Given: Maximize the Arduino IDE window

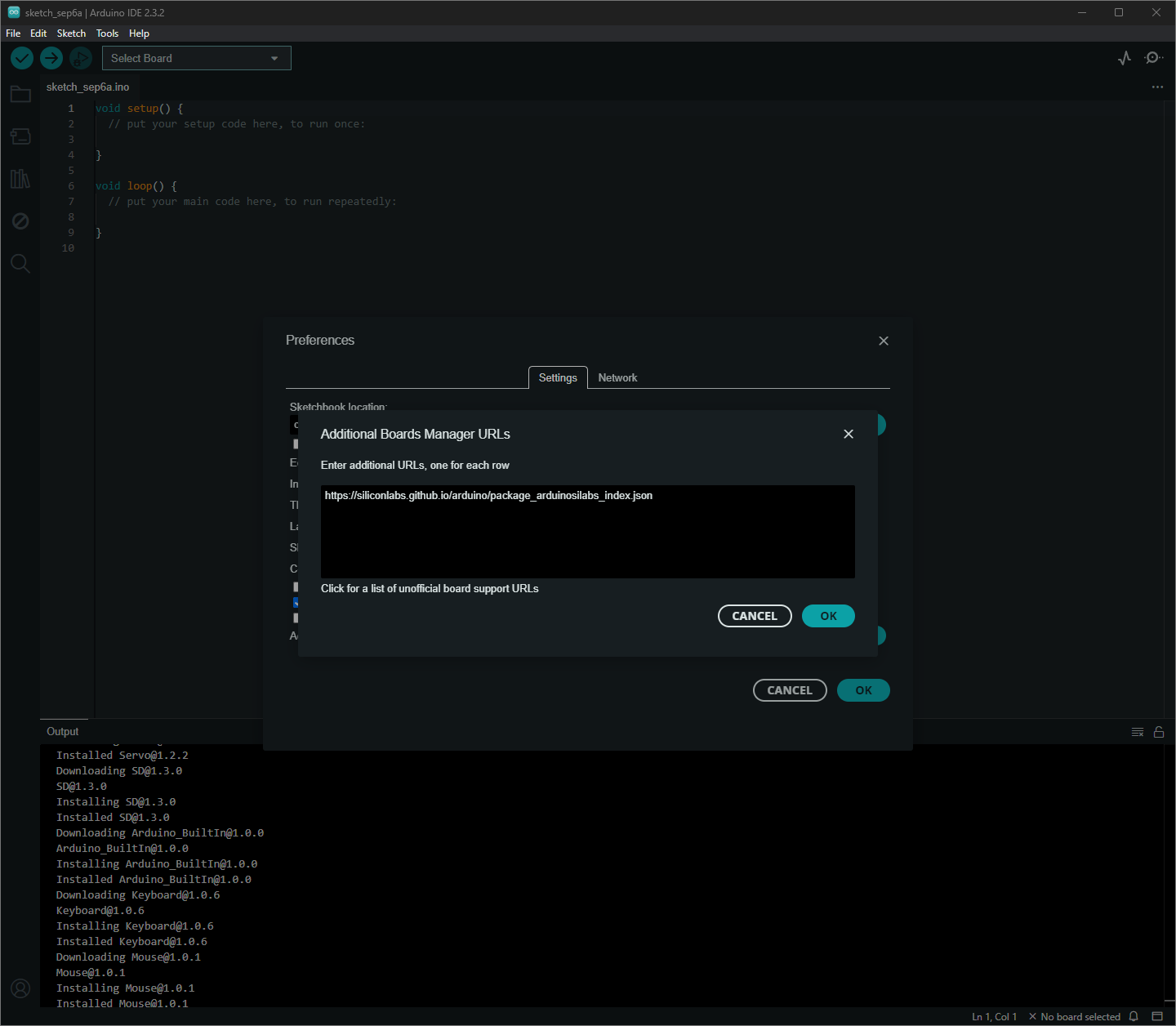Looking at the screenshot, I should click(x=1119, y=12).
